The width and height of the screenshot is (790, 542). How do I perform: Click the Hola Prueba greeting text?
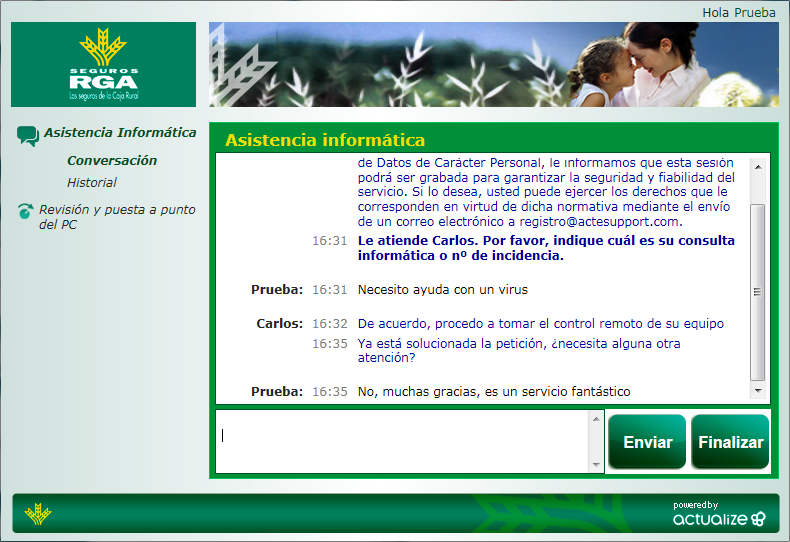pyautogui.click(x=739, y=13)
